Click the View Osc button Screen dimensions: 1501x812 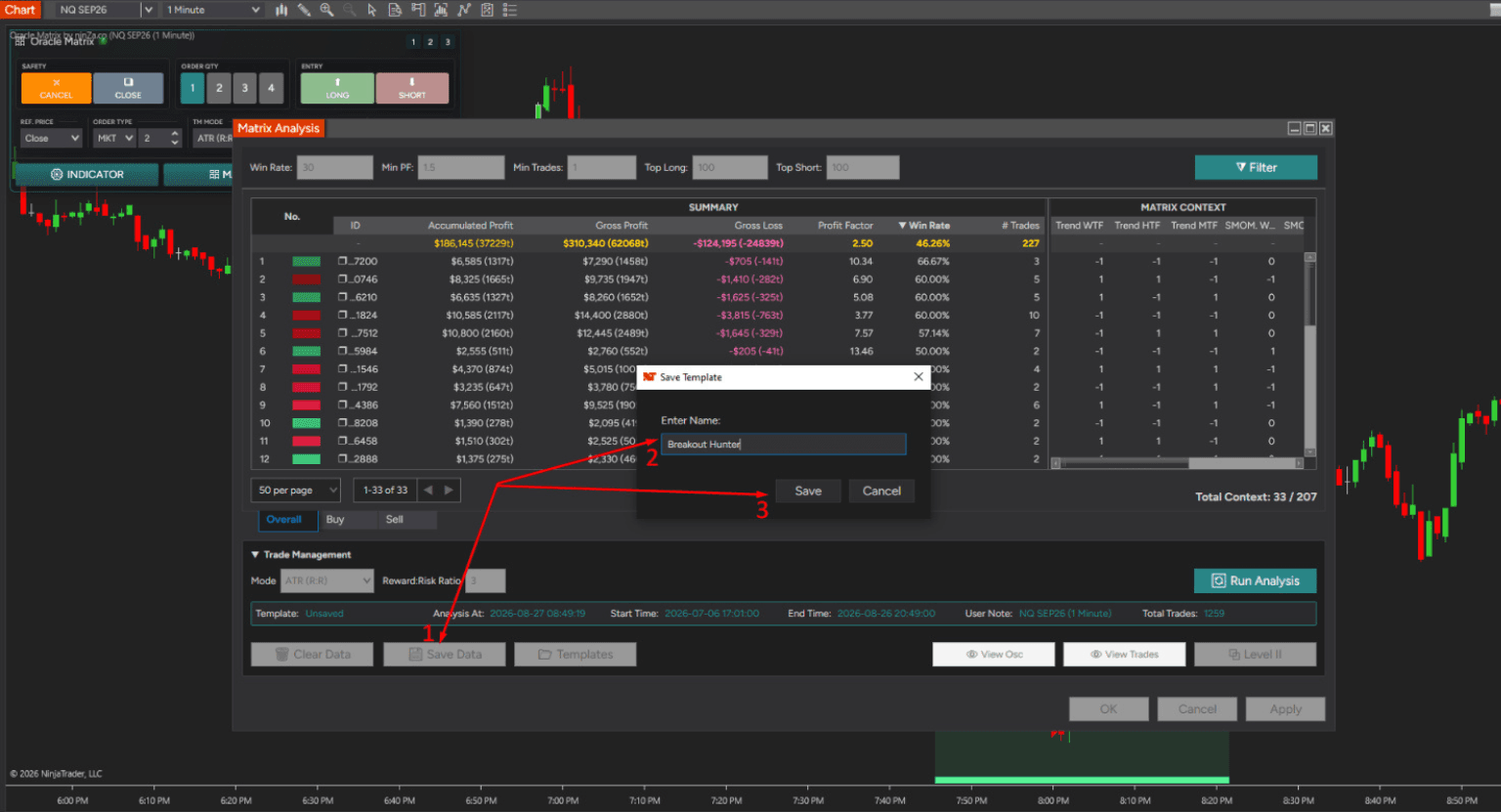(994, 655)
